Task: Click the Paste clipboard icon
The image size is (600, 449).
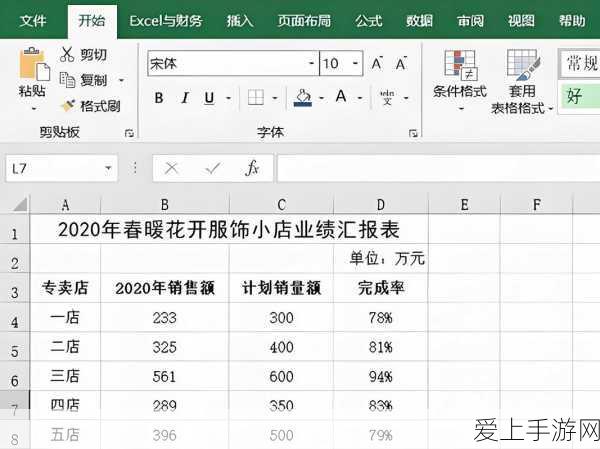Action: click(x=34, y=64)
